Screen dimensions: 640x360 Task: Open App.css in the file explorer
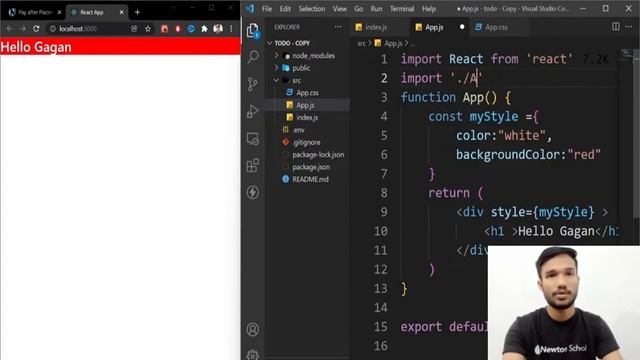[x=307, y=93]
